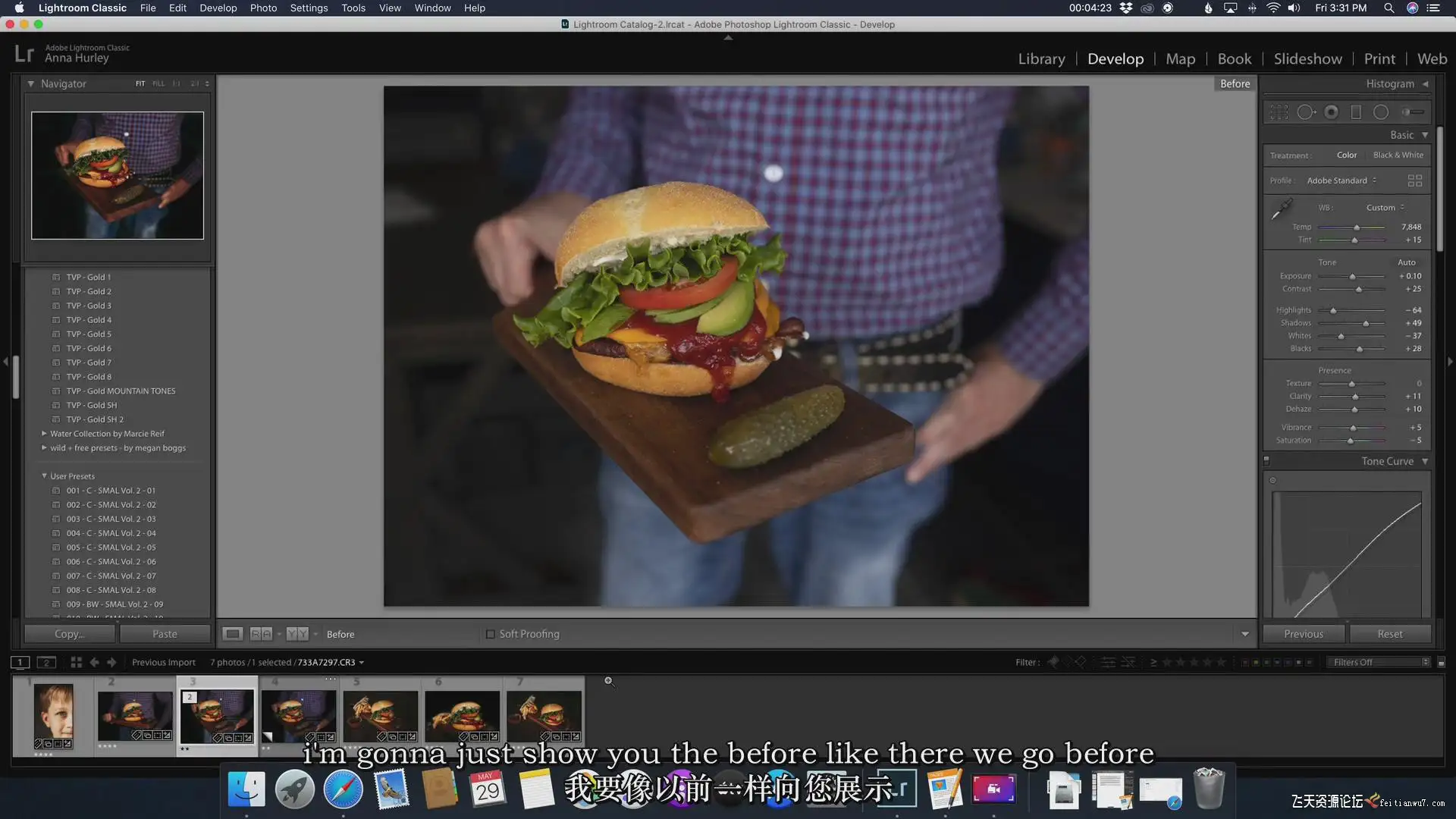Switch to the Library module

tap(1041, 59)
